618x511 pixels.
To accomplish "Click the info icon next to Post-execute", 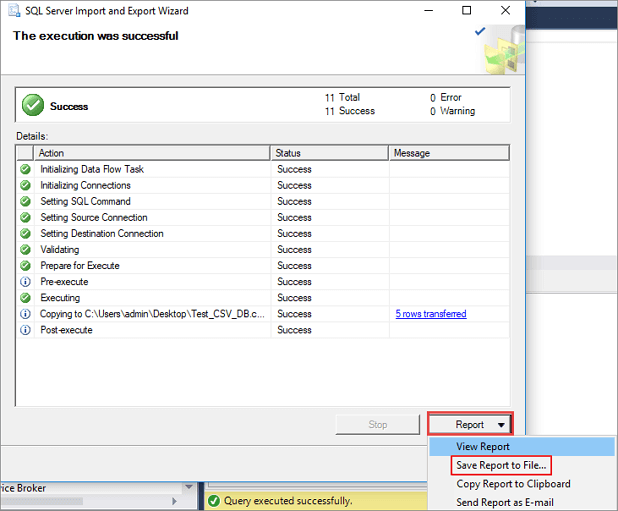I will coord(25,329).
